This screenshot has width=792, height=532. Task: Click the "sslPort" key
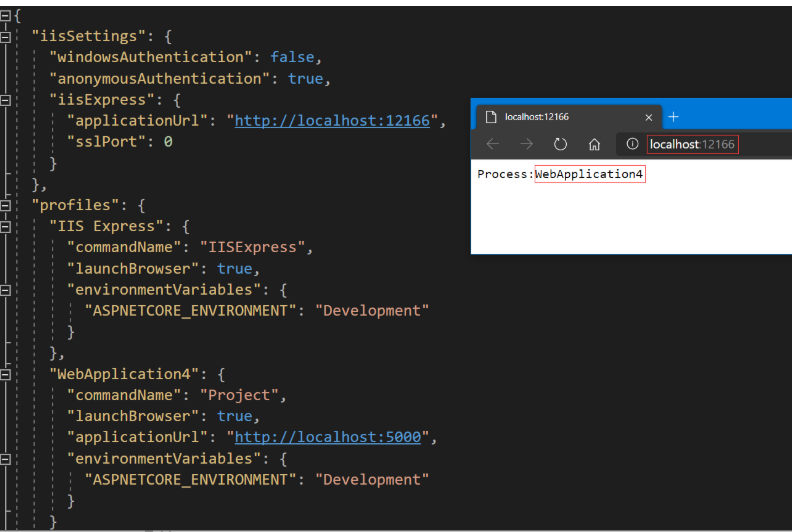106,142
